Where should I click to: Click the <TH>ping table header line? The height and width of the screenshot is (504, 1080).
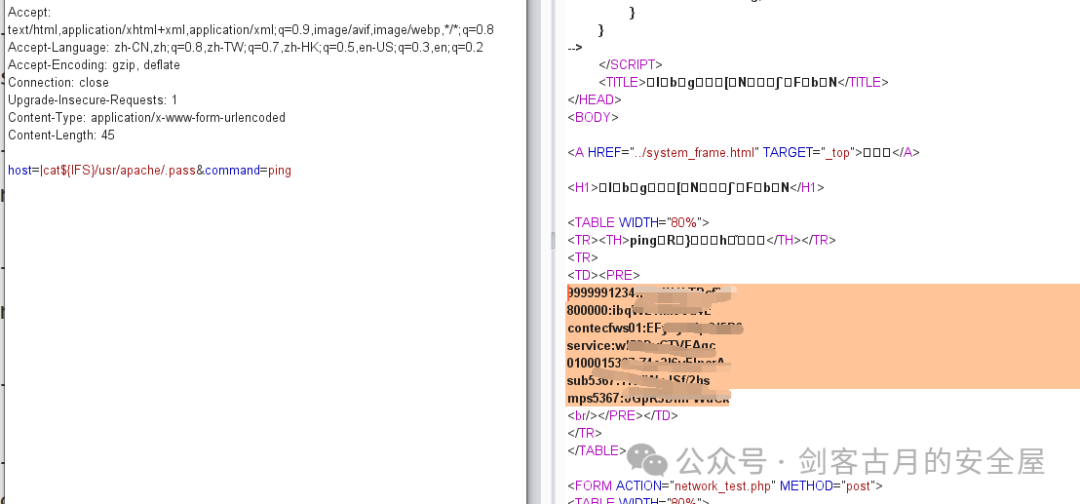(x=701, y=240)
